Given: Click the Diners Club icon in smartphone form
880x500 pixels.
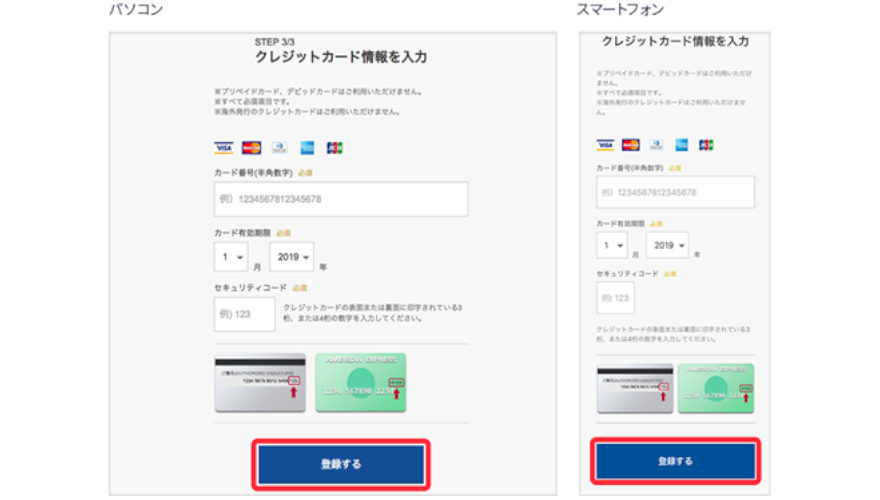Looking at the screenshot, I should (656, 145).
